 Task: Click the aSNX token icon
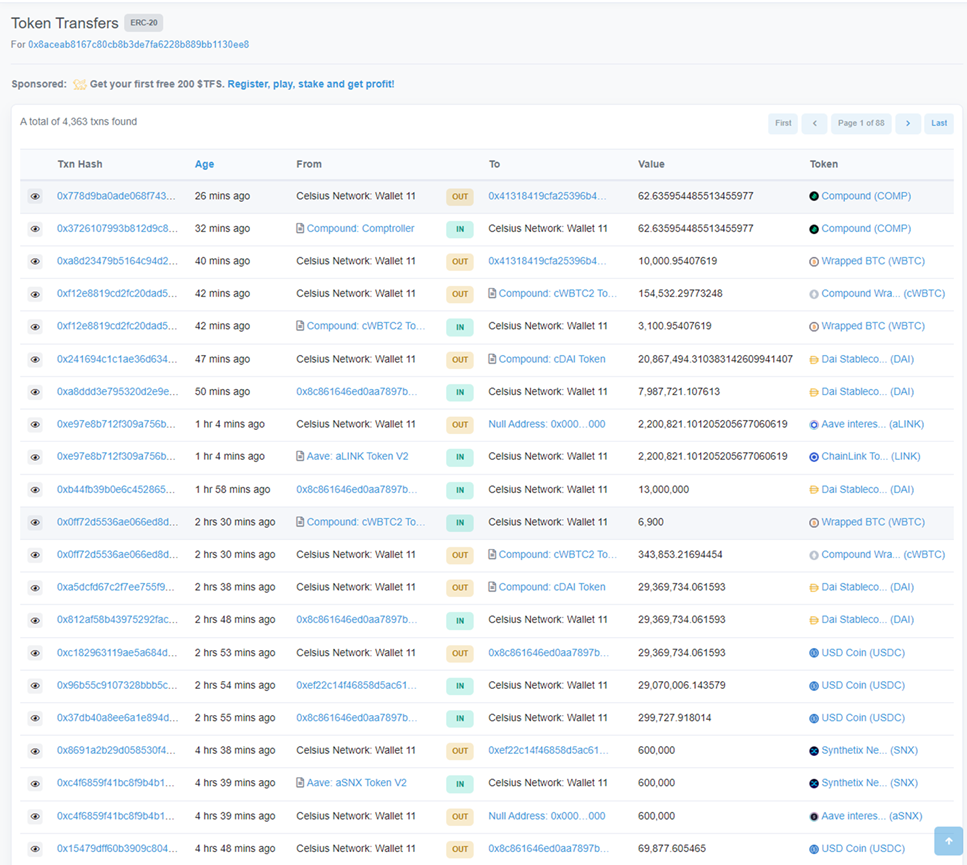click(x=814, y=816)
